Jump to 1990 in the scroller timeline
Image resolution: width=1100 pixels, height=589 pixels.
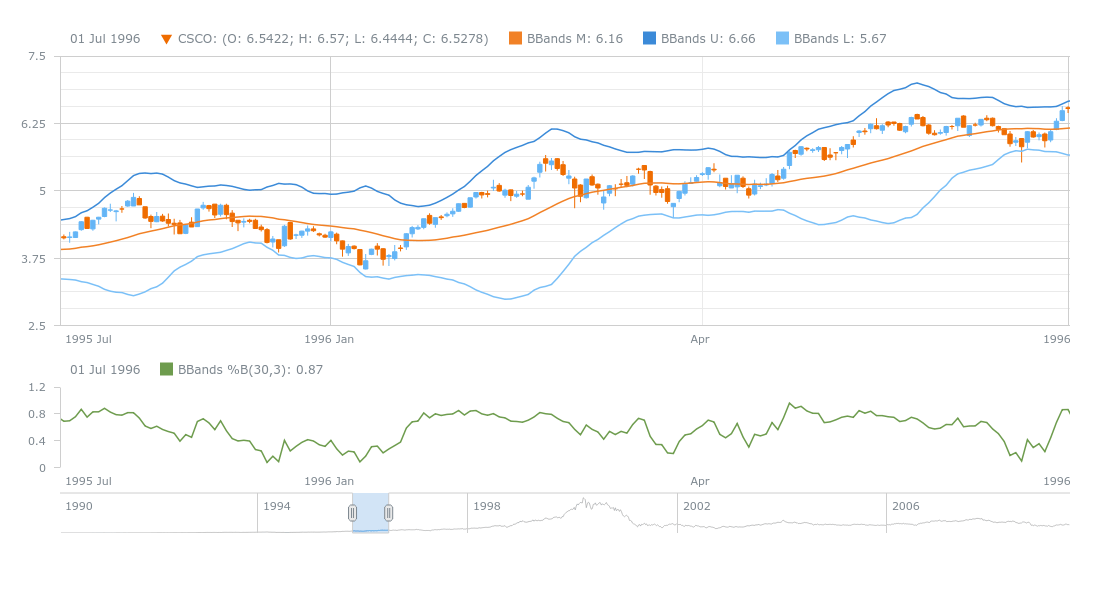[79, 506]
